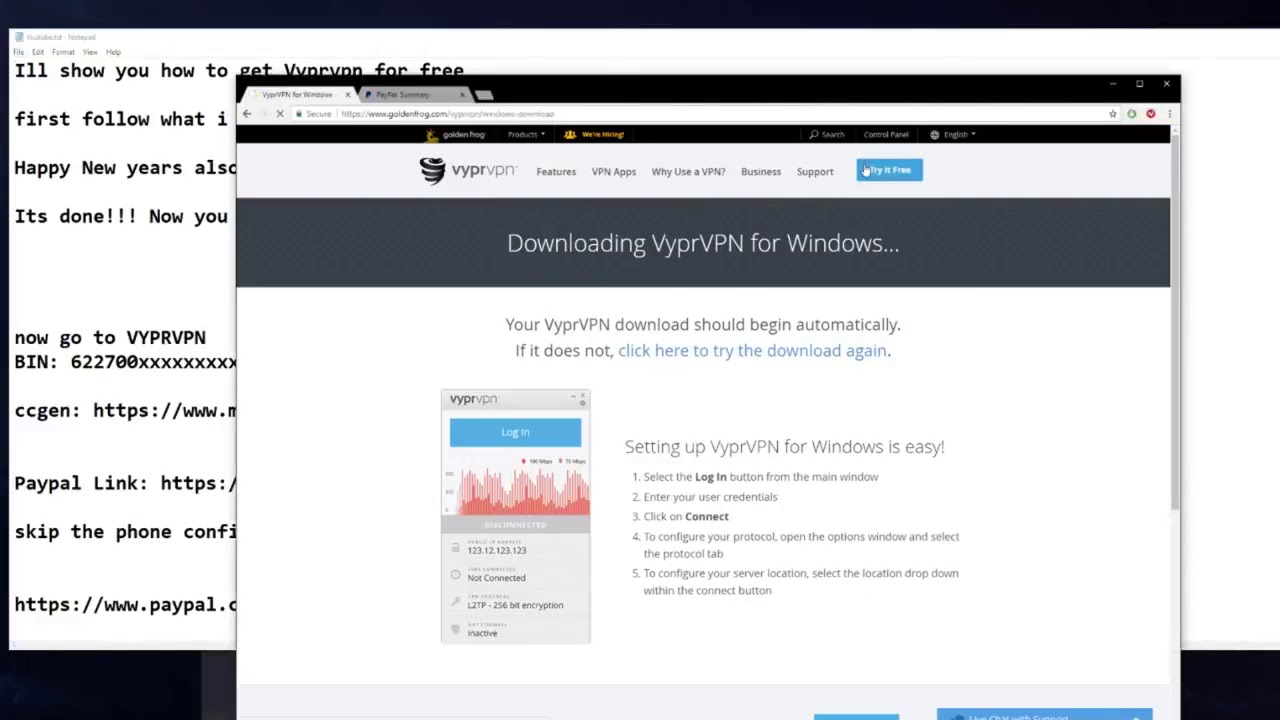
Task: Click the browser back arrow
Action: coord(247,114)
